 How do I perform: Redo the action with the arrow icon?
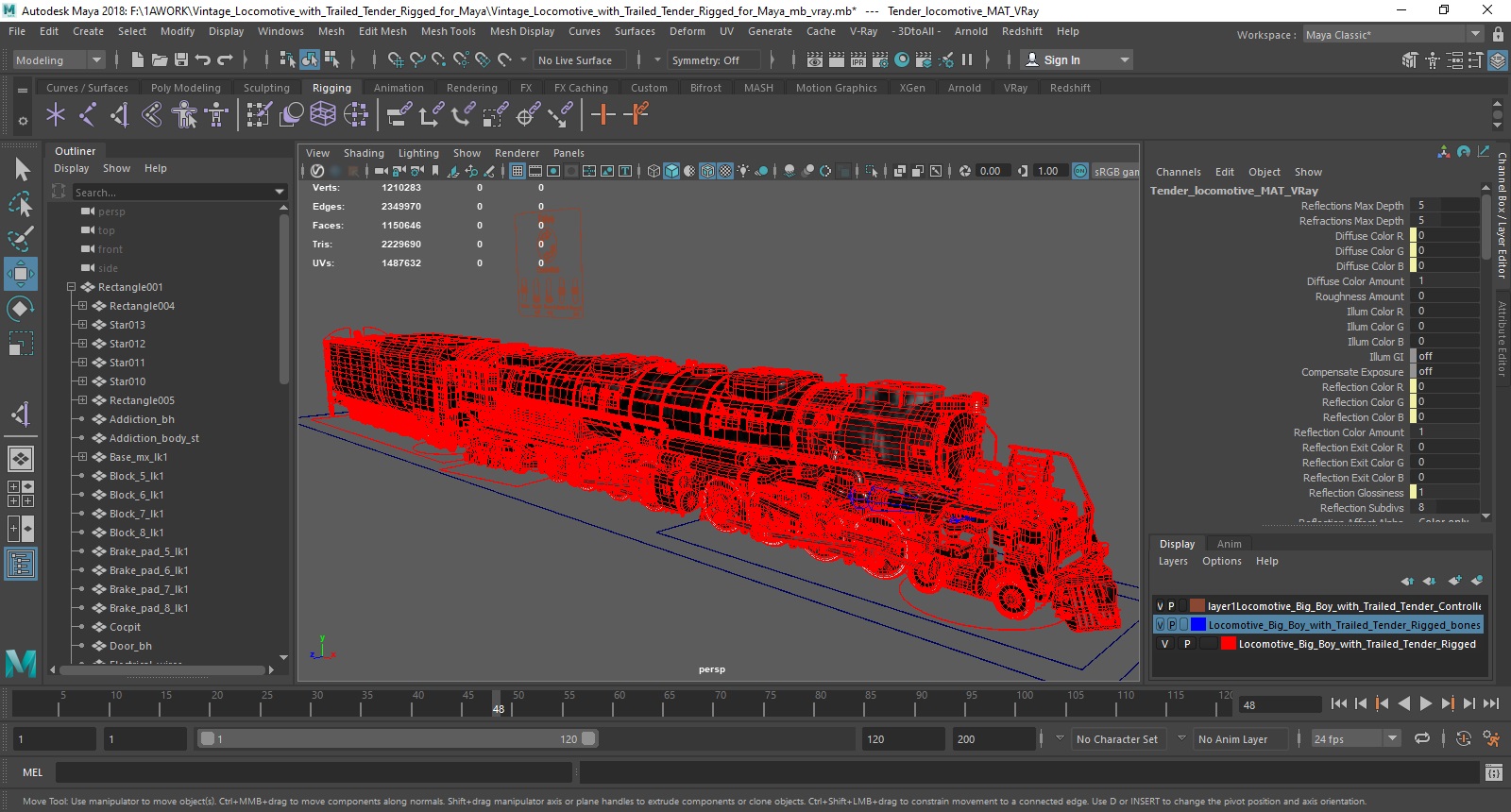[x=225, y=59]
